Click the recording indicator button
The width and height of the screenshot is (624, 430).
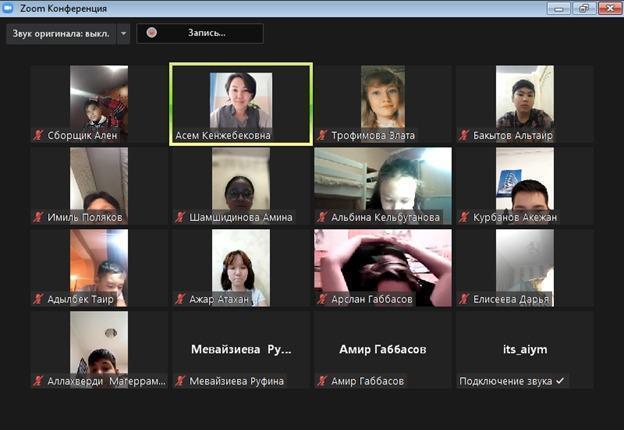coord(200,33)
